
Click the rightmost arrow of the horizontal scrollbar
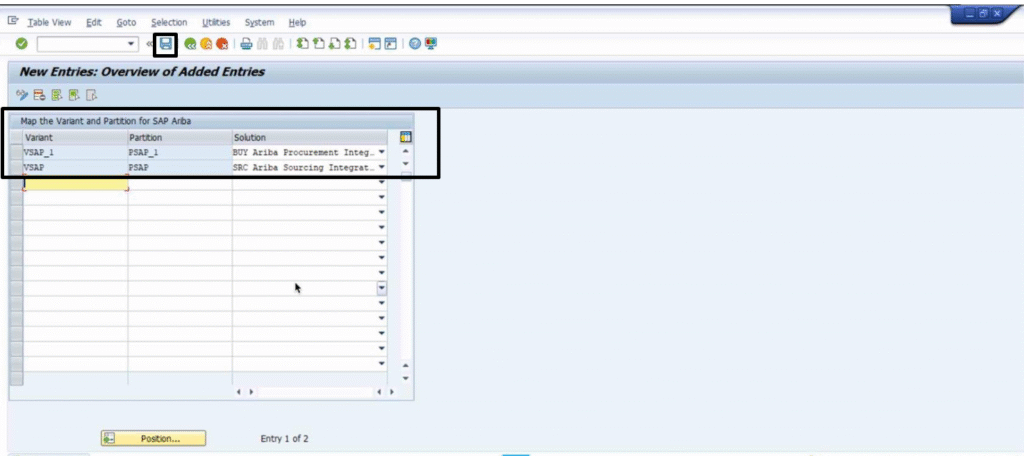392,392
